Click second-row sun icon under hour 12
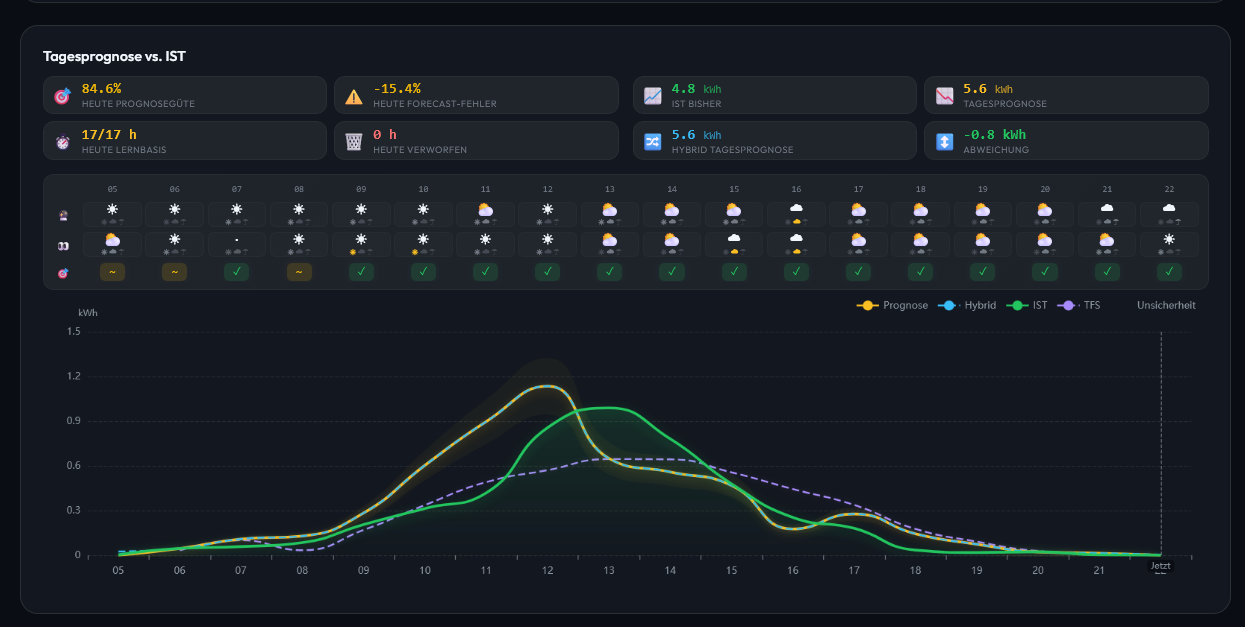The image size is (1245, 627). coord(548,239)
